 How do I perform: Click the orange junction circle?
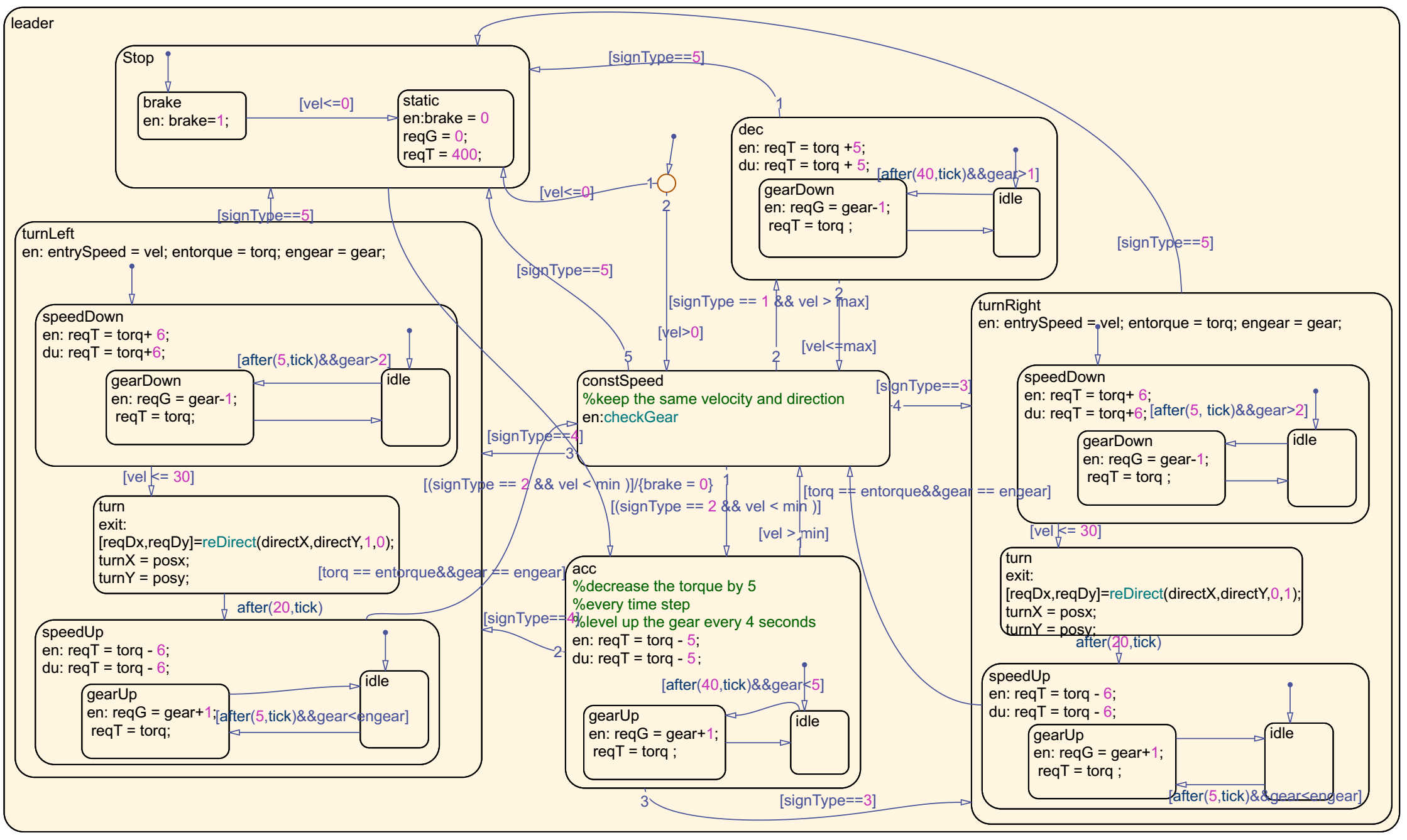coord(666,183)
